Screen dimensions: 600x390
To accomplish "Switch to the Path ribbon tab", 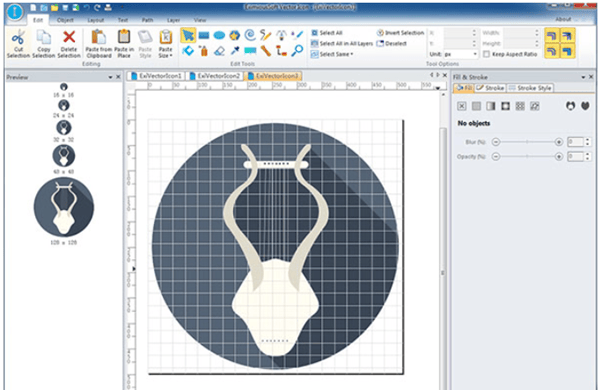I will (147, 20).
